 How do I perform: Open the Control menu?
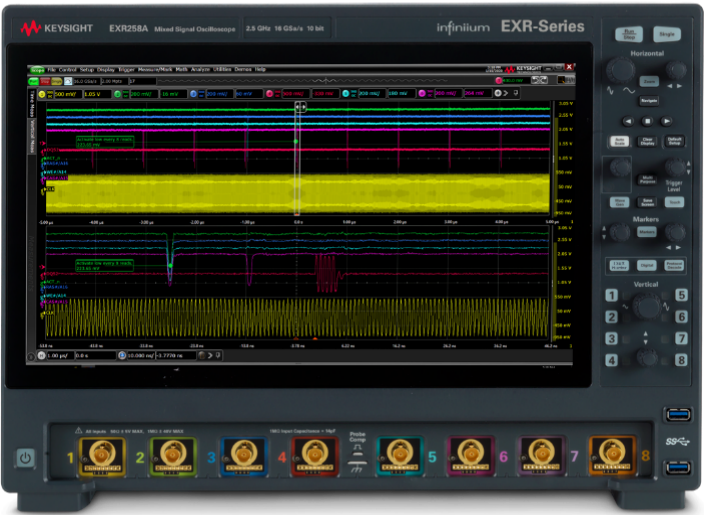pos(67,70)
